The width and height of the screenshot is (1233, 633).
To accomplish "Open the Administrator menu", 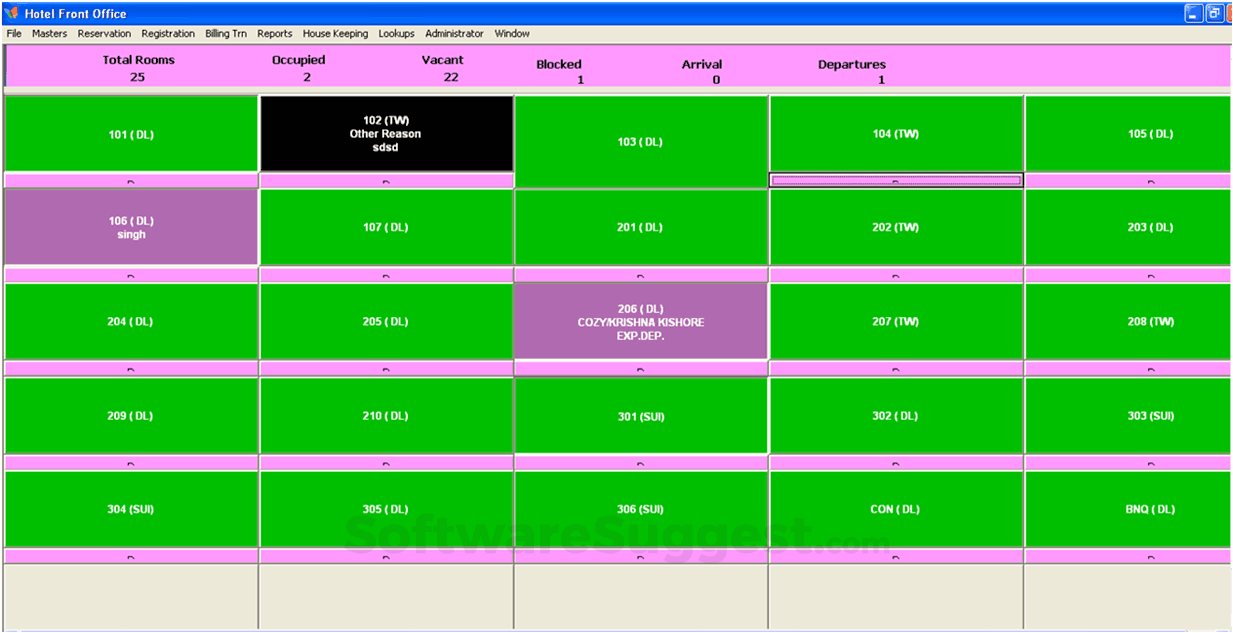I will 454,33.
